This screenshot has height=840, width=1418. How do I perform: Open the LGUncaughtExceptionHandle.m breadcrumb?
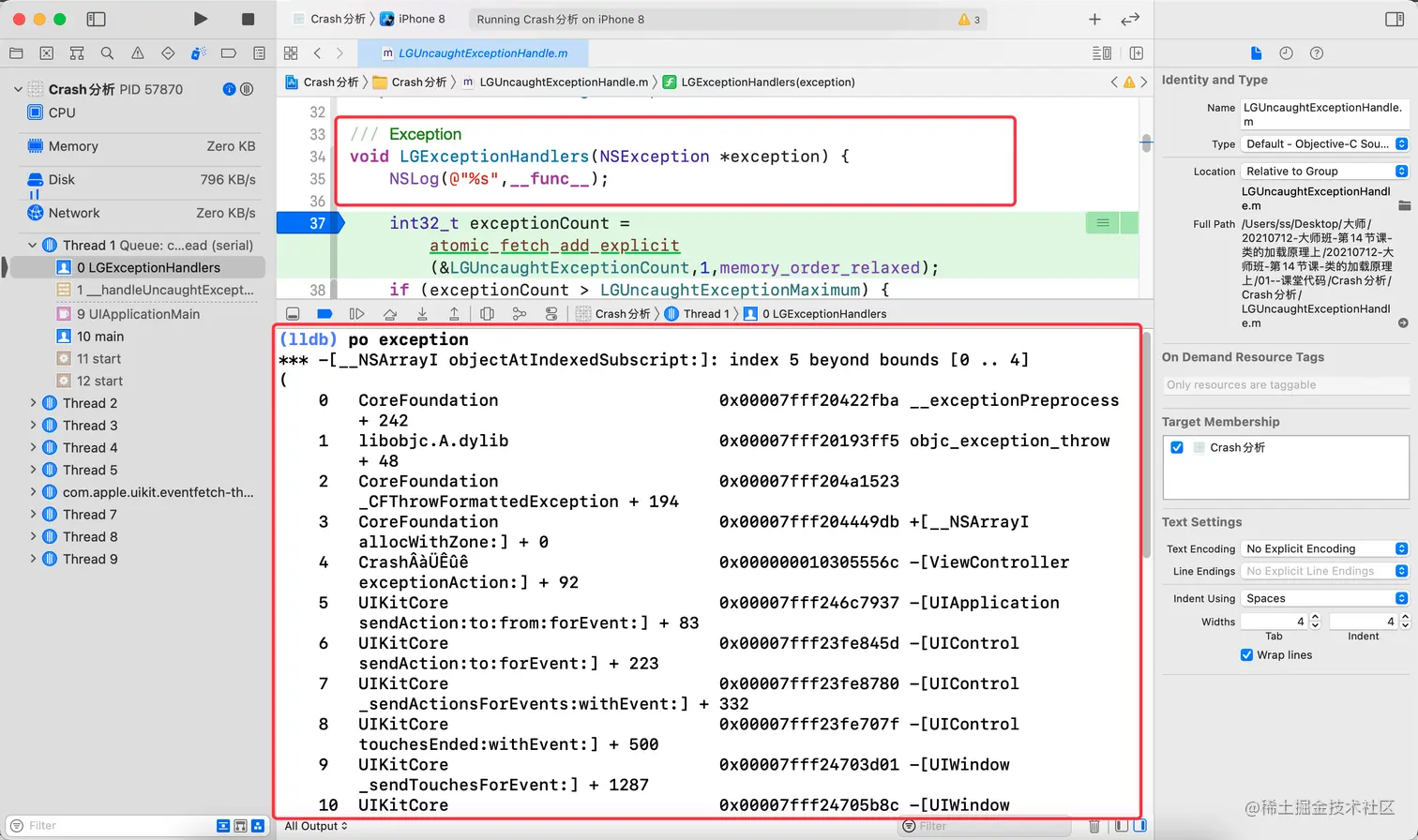555,82
